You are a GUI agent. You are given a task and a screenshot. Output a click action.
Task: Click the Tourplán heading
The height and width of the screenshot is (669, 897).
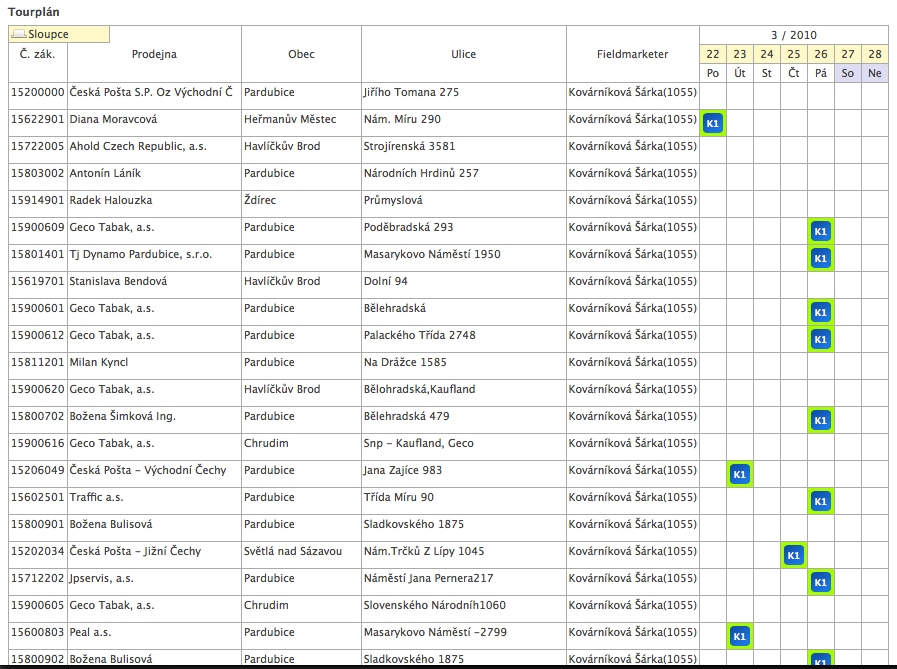click(34, 11)
